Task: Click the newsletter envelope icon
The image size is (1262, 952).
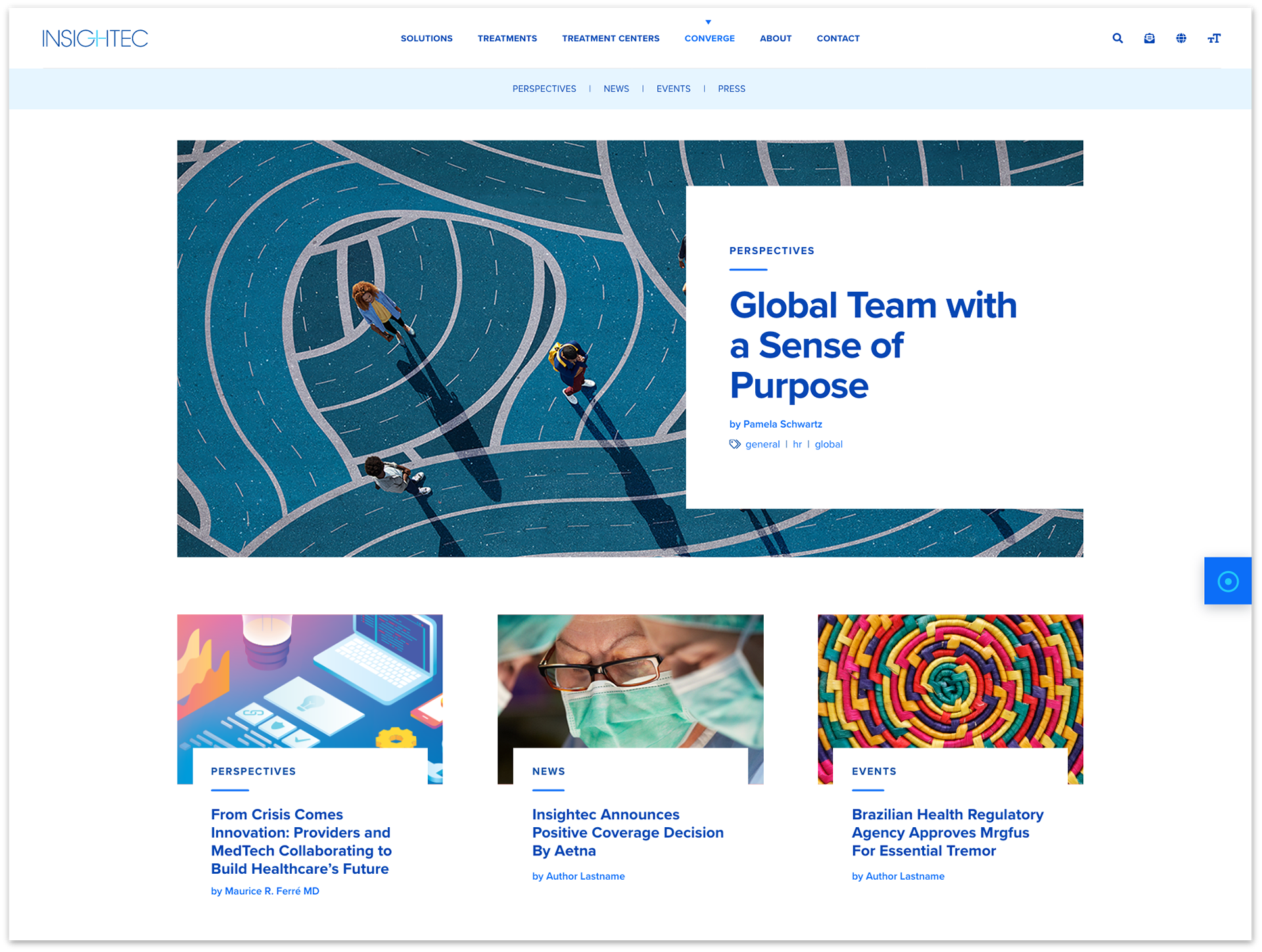Action: pyautogui.click(x=1149, y=38)
